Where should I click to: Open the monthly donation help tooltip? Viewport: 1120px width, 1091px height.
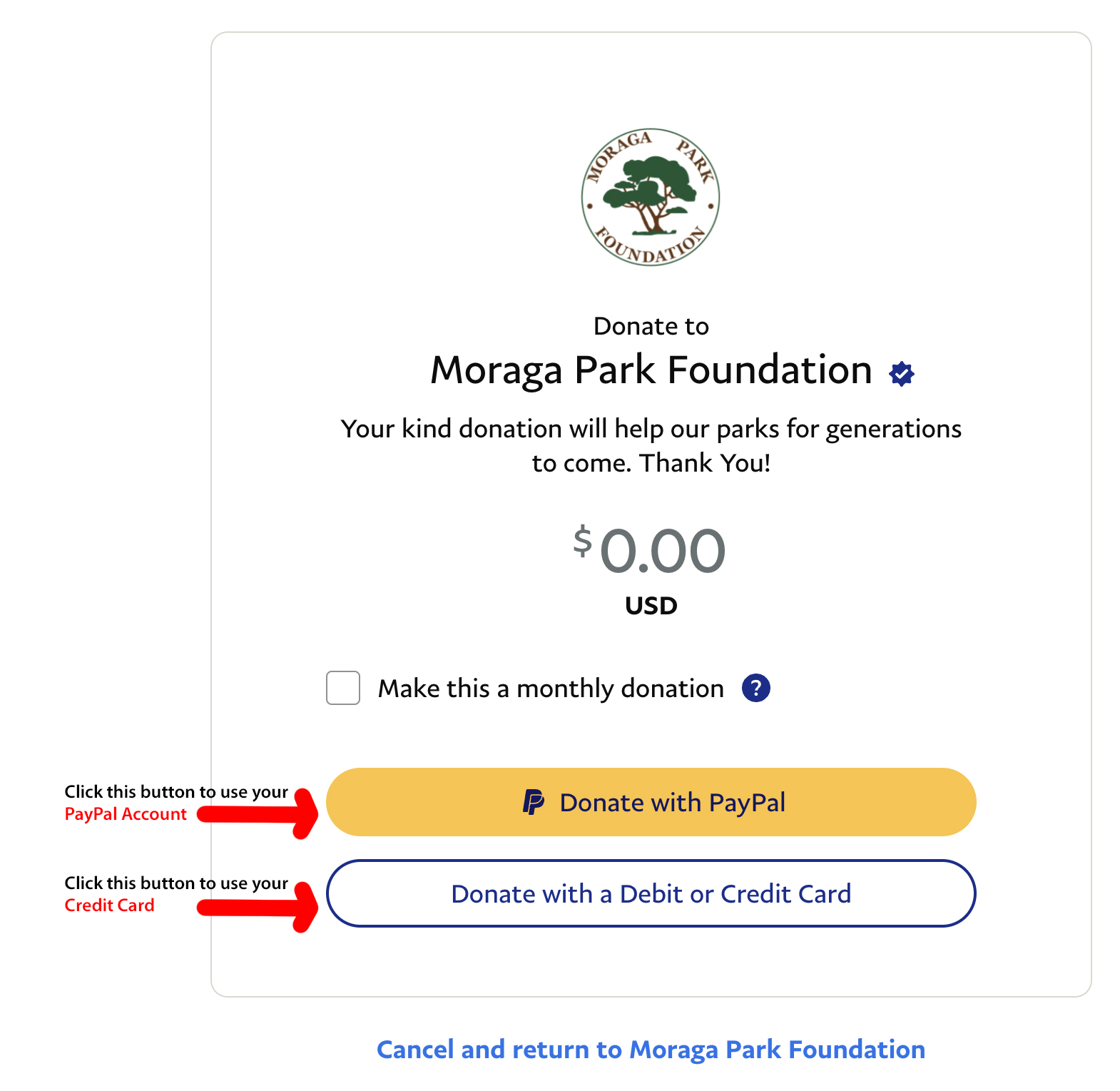[x=757, y=688]
